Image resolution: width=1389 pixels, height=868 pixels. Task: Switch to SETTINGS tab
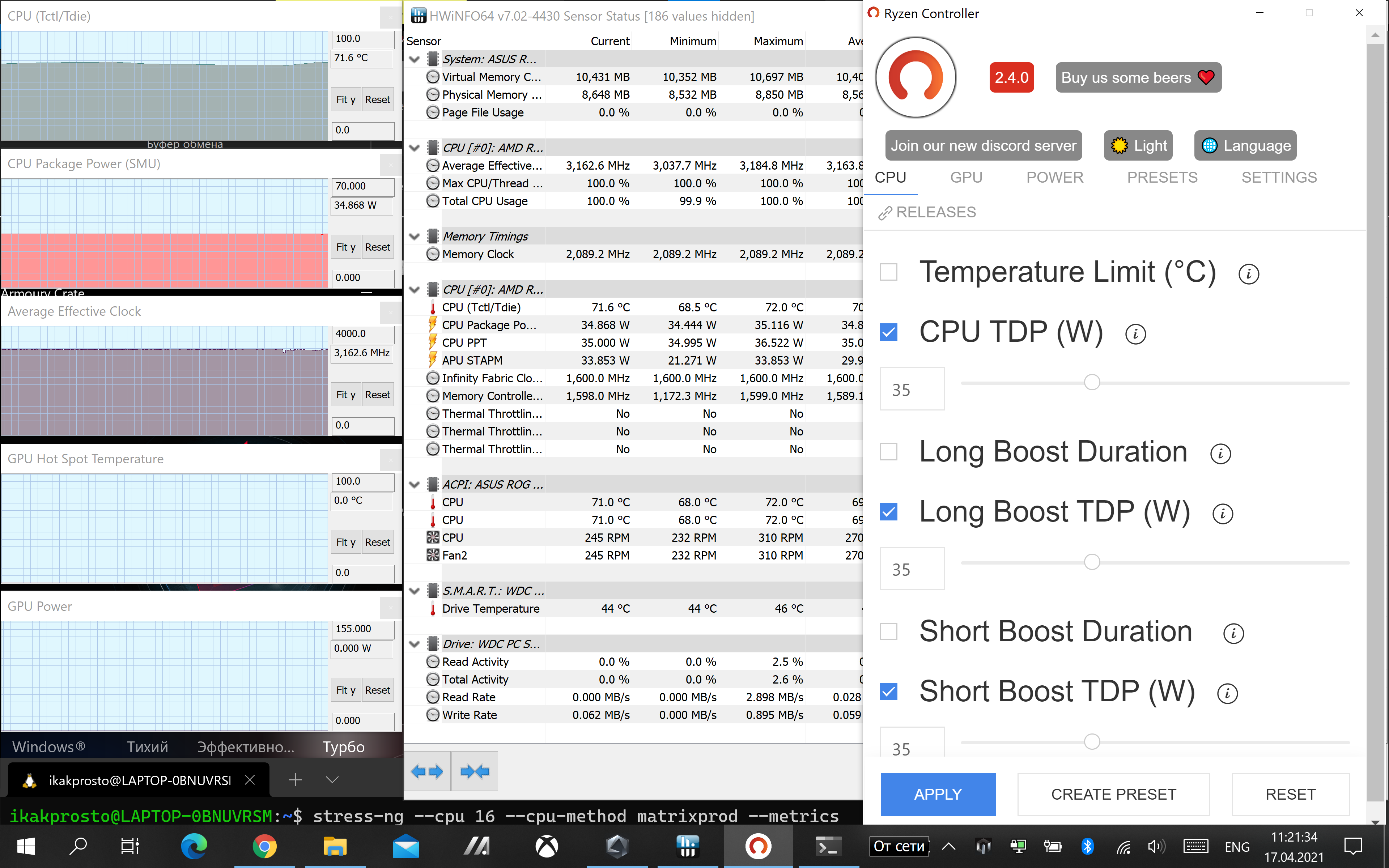click(x=1279, y=177)
